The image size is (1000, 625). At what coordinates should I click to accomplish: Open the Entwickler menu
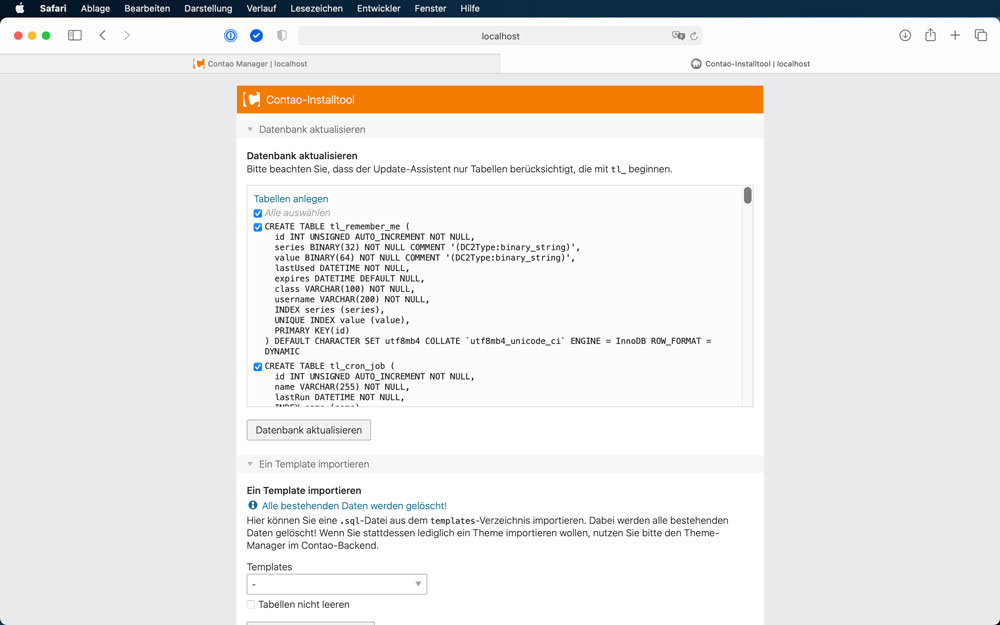[x=379, y=8]
